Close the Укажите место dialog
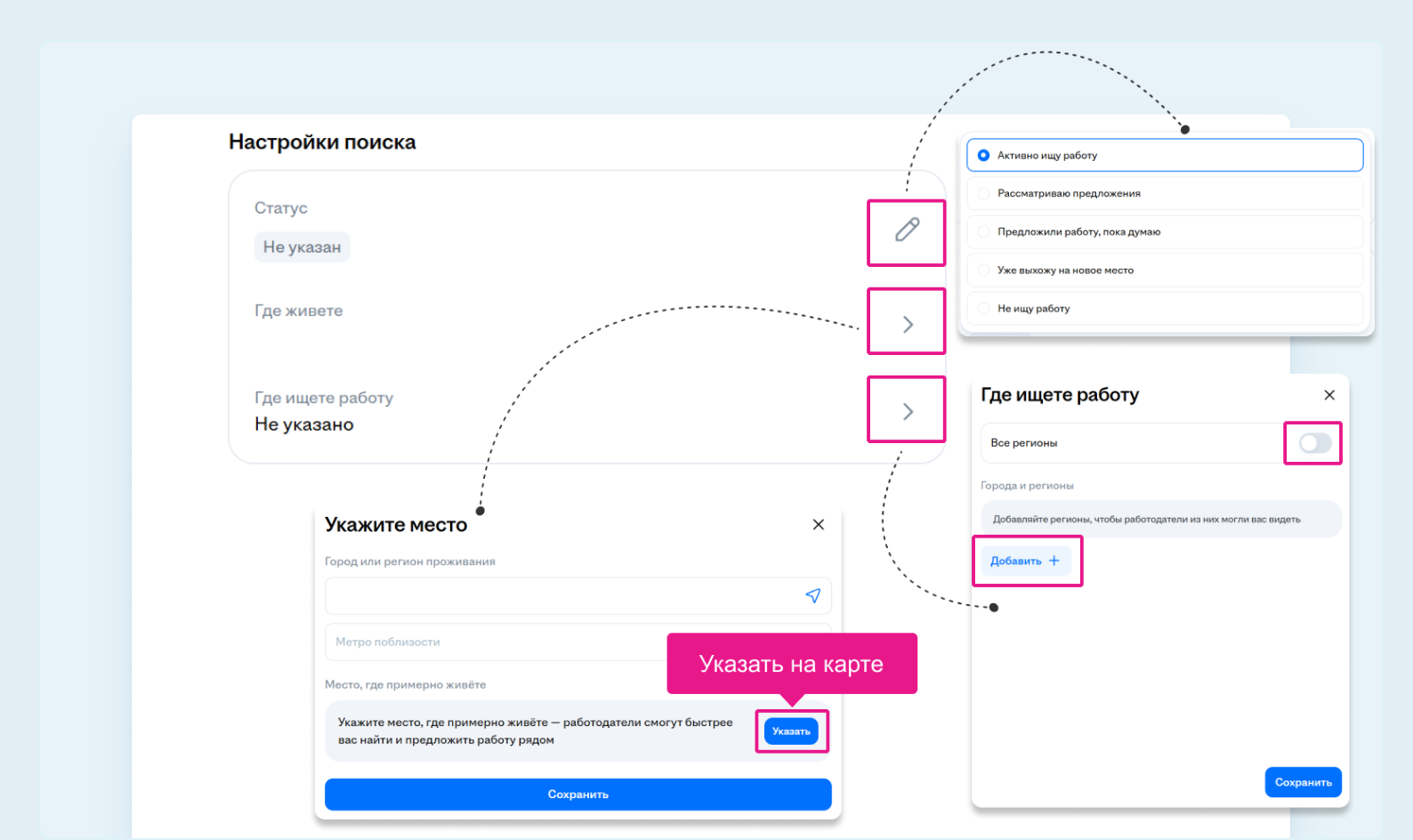 coord(819,525)
